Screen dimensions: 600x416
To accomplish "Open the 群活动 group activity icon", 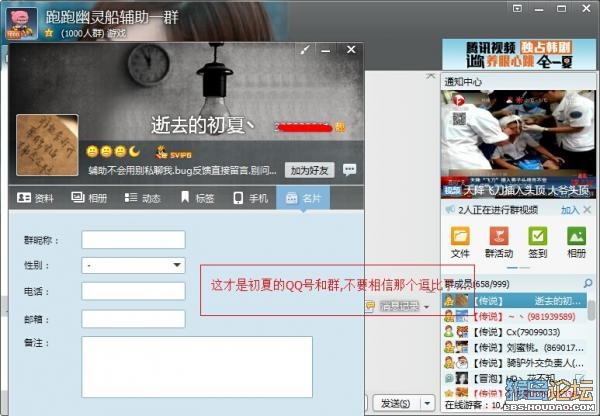I will point(499,242).
